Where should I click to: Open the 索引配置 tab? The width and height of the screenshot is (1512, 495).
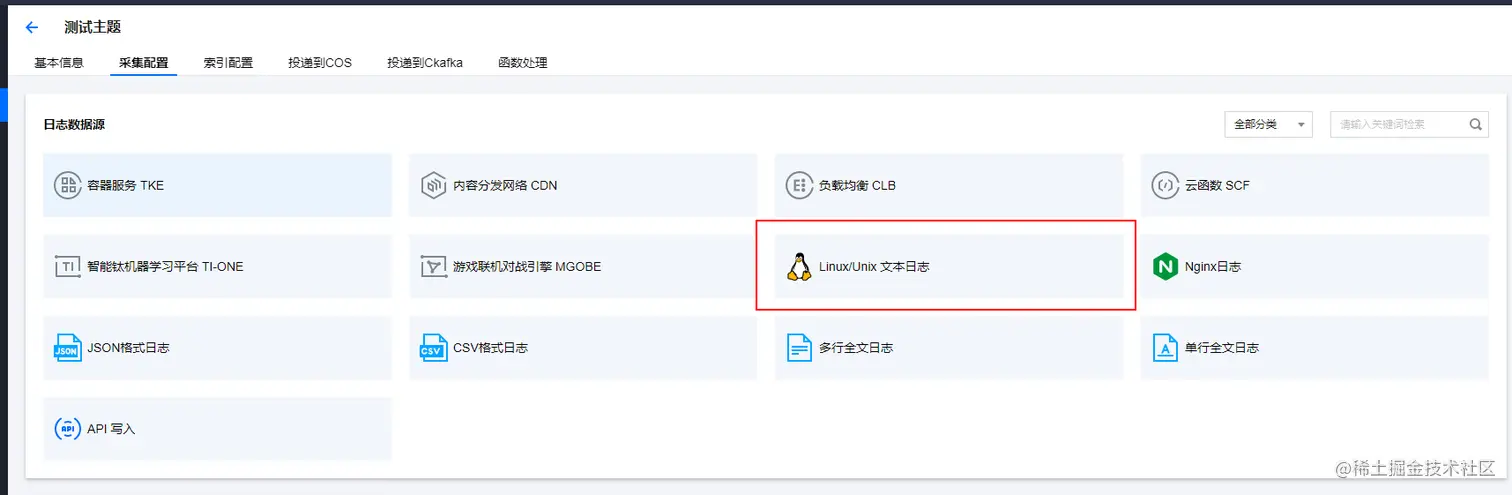(x=228, y=63)
